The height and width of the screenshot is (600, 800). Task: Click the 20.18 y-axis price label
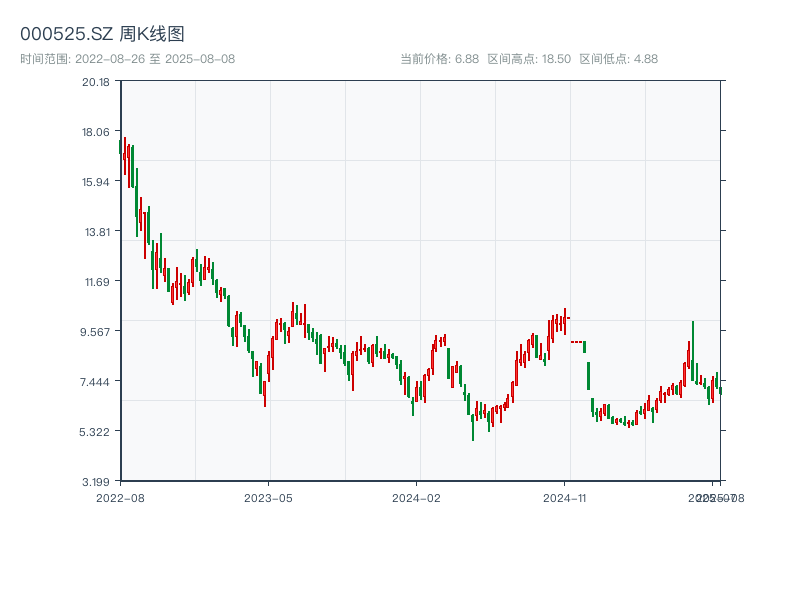(96, 82)
